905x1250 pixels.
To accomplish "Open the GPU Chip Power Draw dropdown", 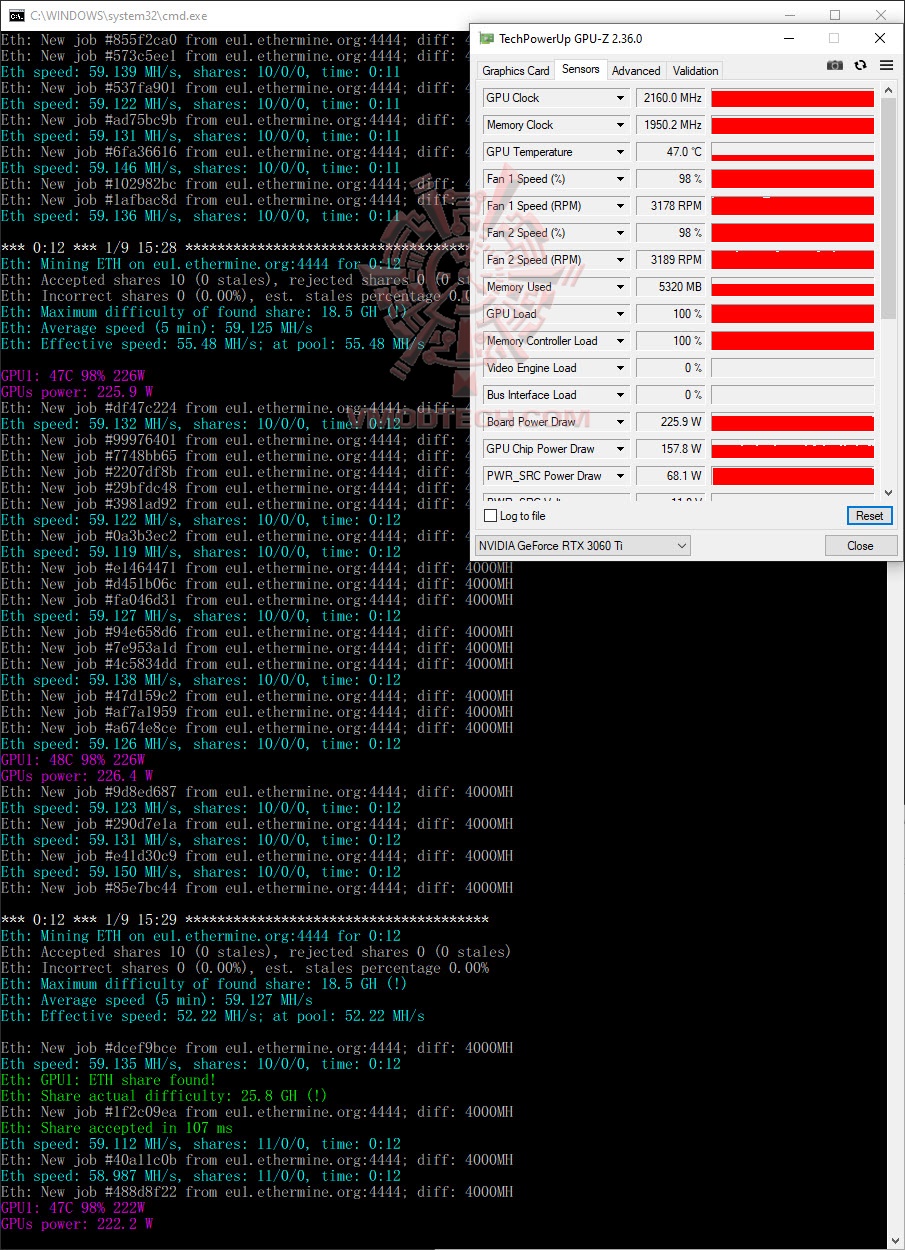I will 620,449.
